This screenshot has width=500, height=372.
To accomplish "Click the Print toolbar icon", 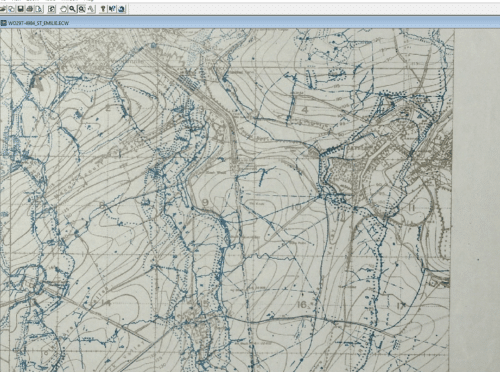I will (29, 9).
